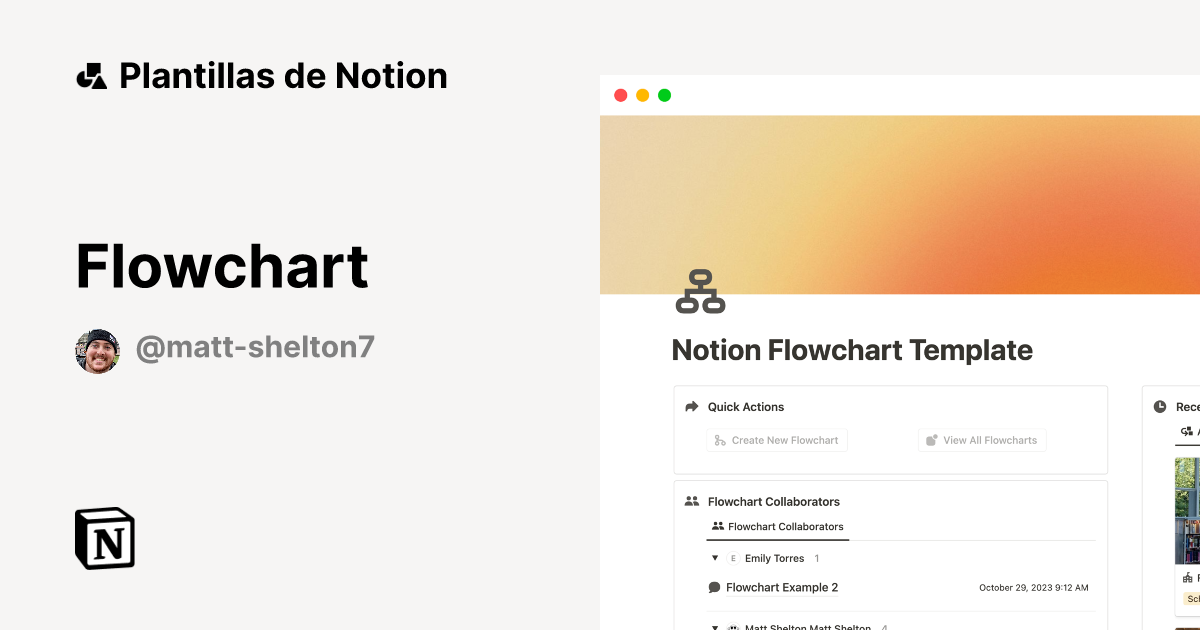Click the people icon next to Flowchart Collaborators

(691, 501)
